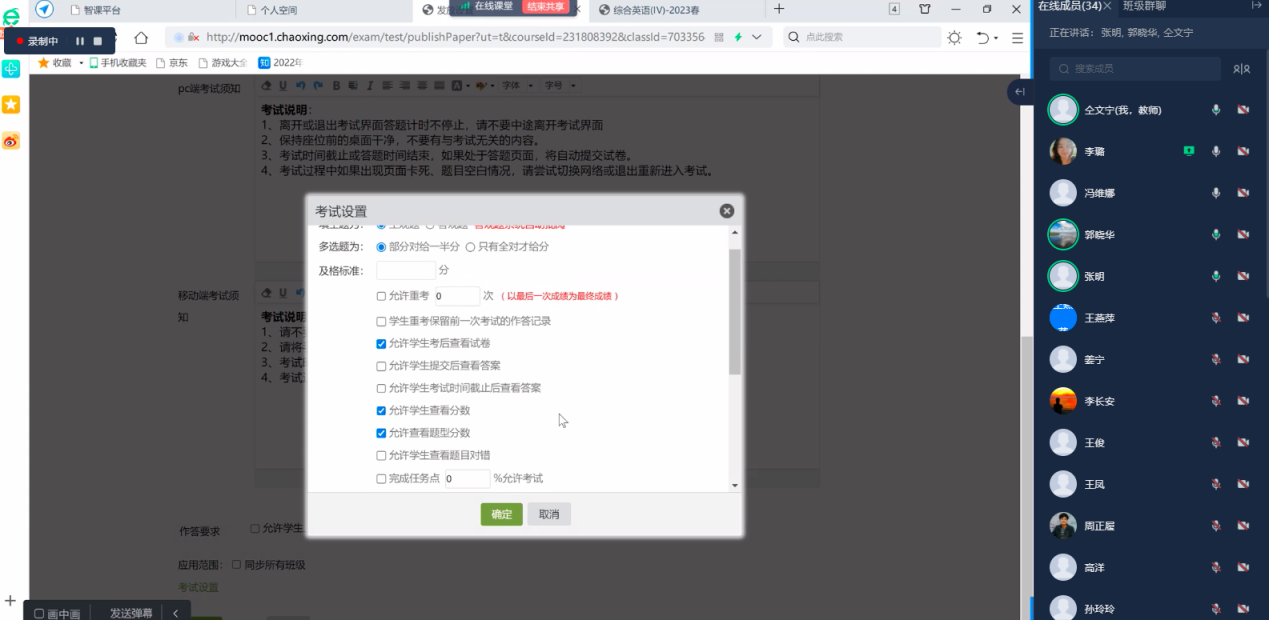Collapse the members panel with arrow icon

click(1019, 92)
